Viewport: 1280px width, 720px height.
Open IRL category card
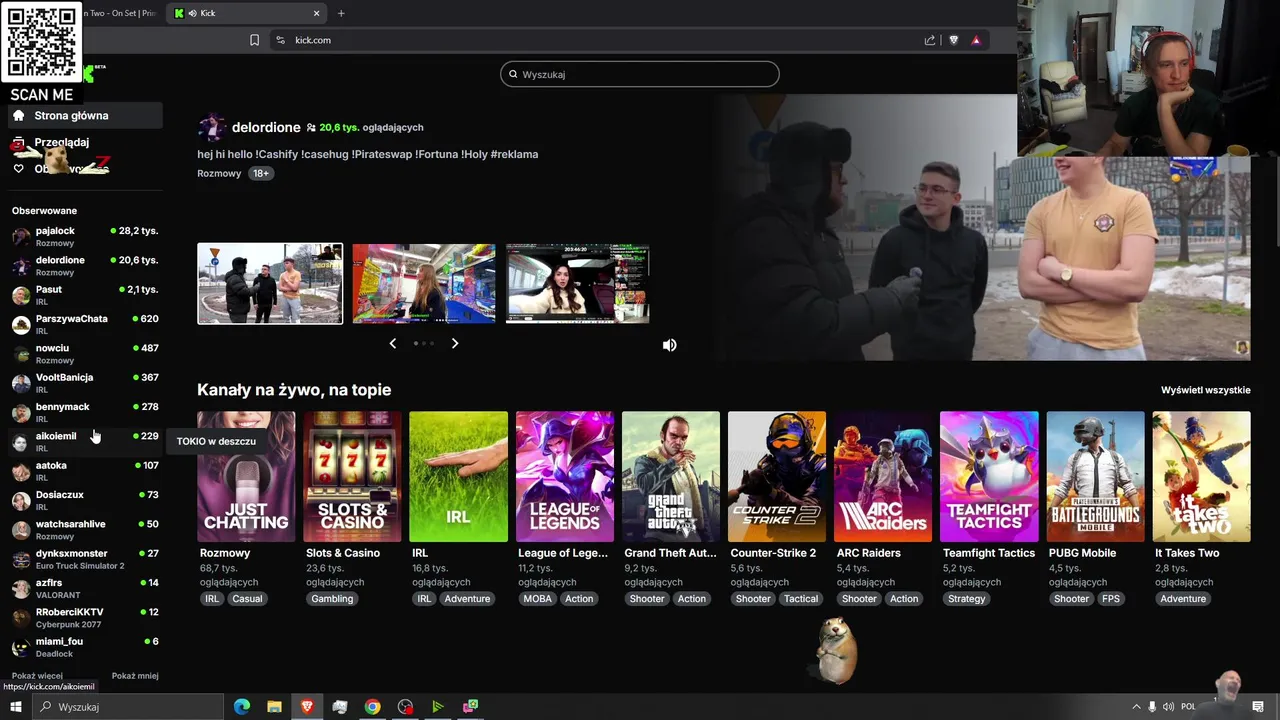pyautogui.click(x=458, y=477)
